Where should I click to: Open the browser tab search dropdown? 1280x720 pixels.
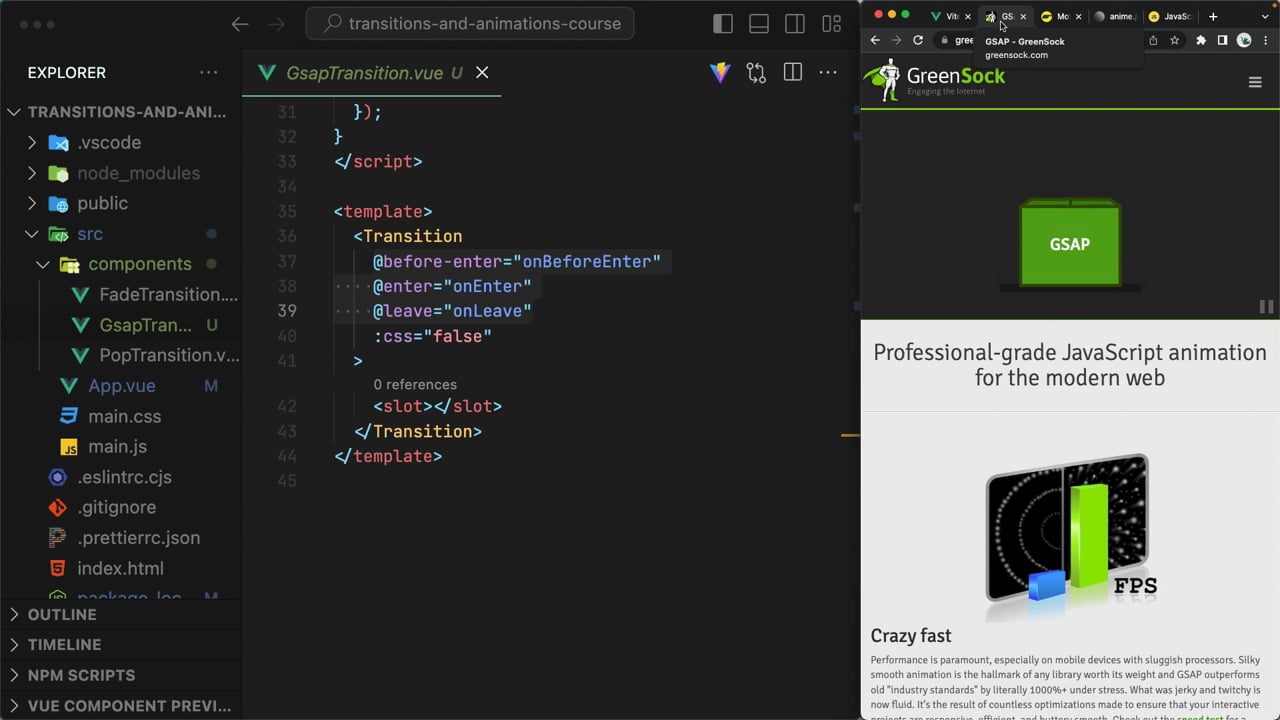pyautogui.click(x=1265, y=16)
